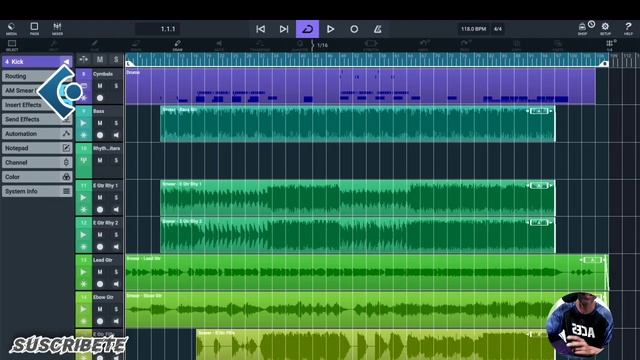Solo the Cymbals track
This screenshot has width=640, height=360.
[x=116, y=86]
